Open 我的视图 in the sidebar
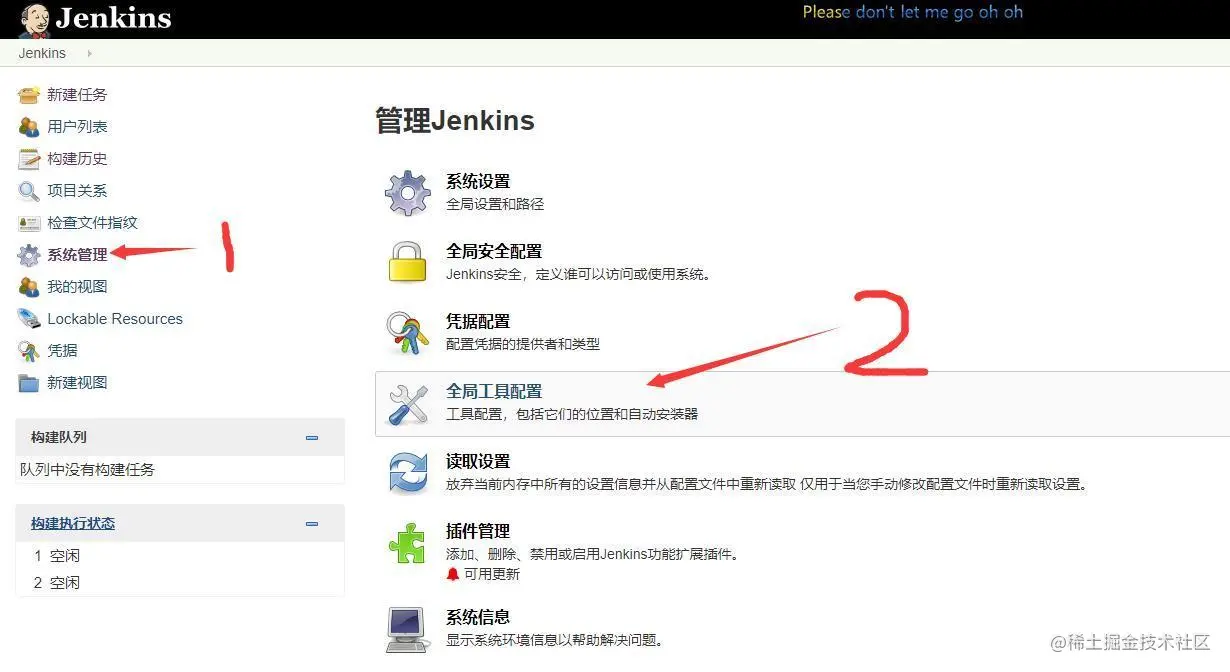The width and height of the screenshot is (1230, 672). (77, 287)
